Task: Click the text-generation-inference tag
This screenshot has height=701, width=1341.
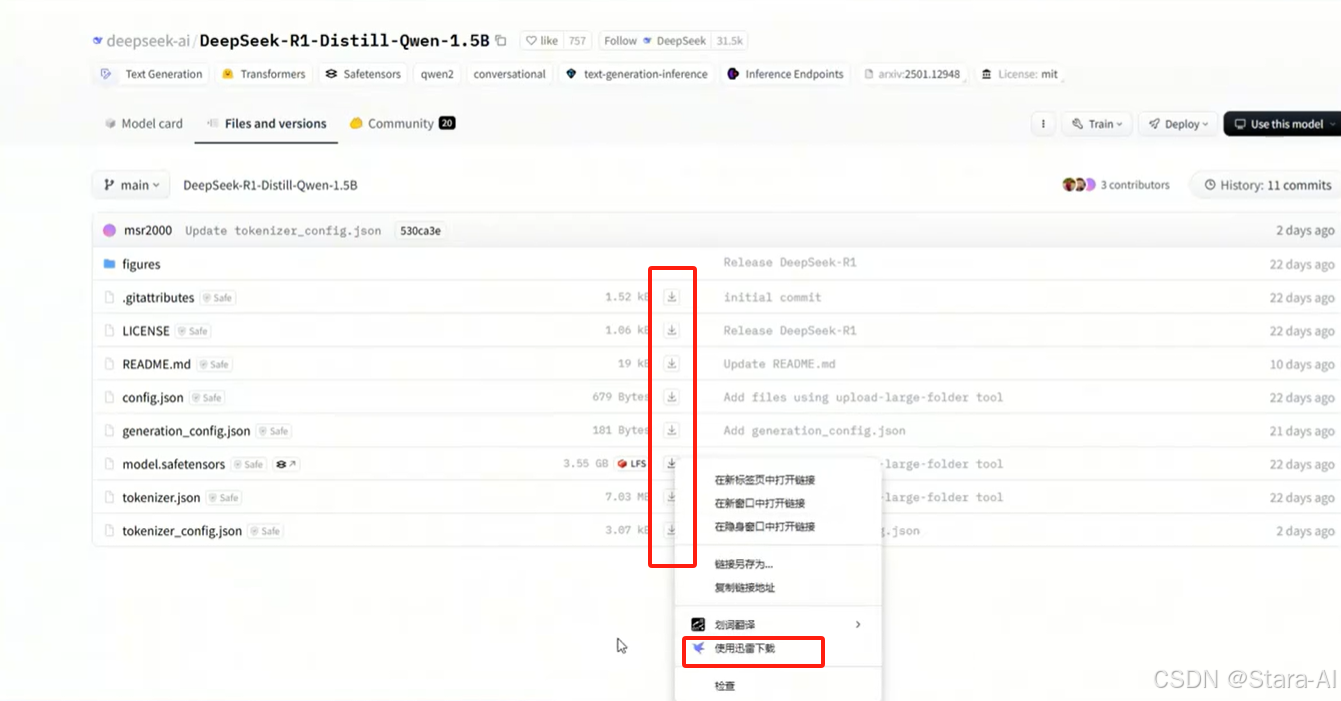Action: click(x=637, y=74)
